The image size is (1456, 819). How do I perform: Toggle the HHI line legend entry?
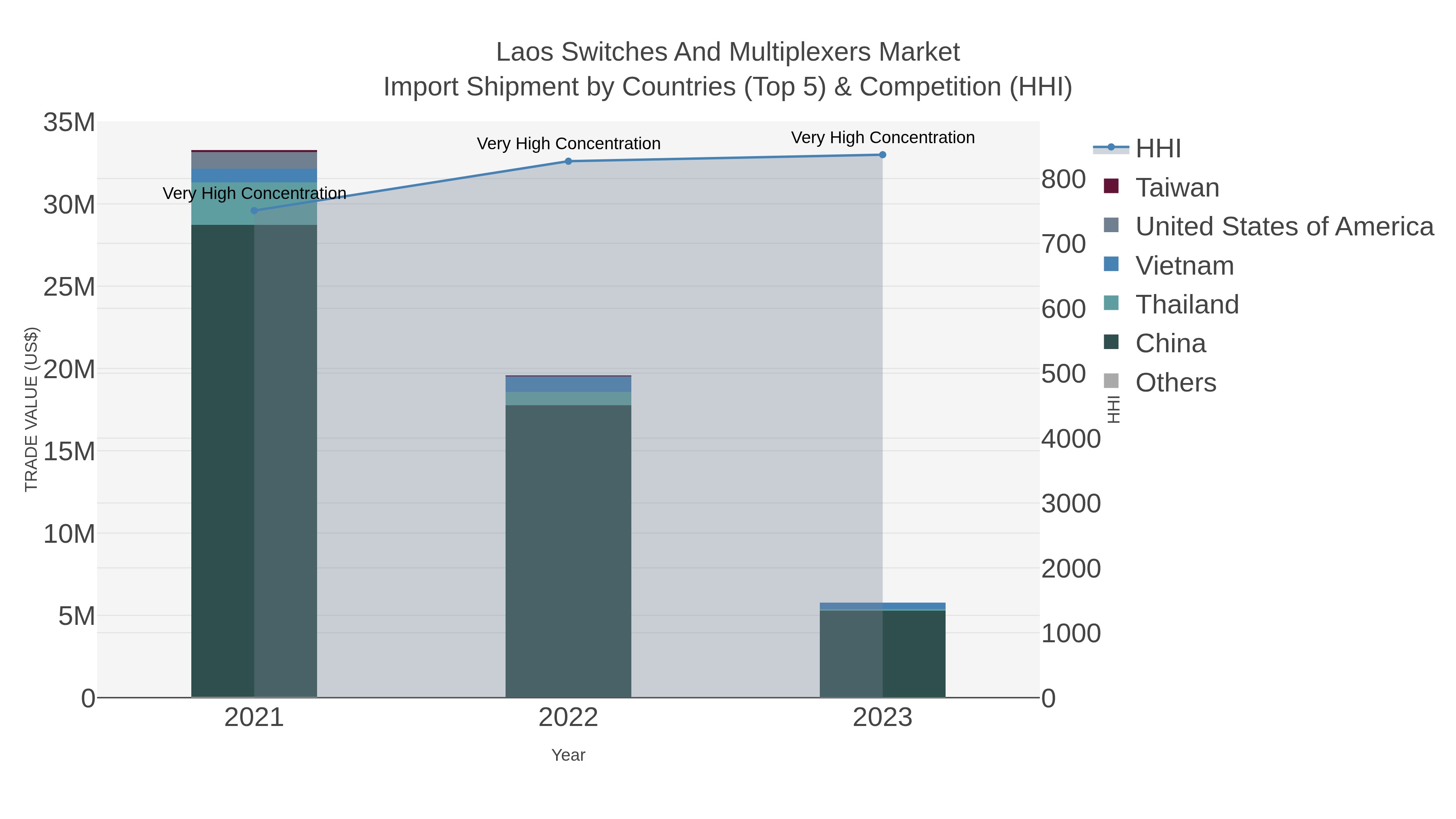coord(1137,148)
